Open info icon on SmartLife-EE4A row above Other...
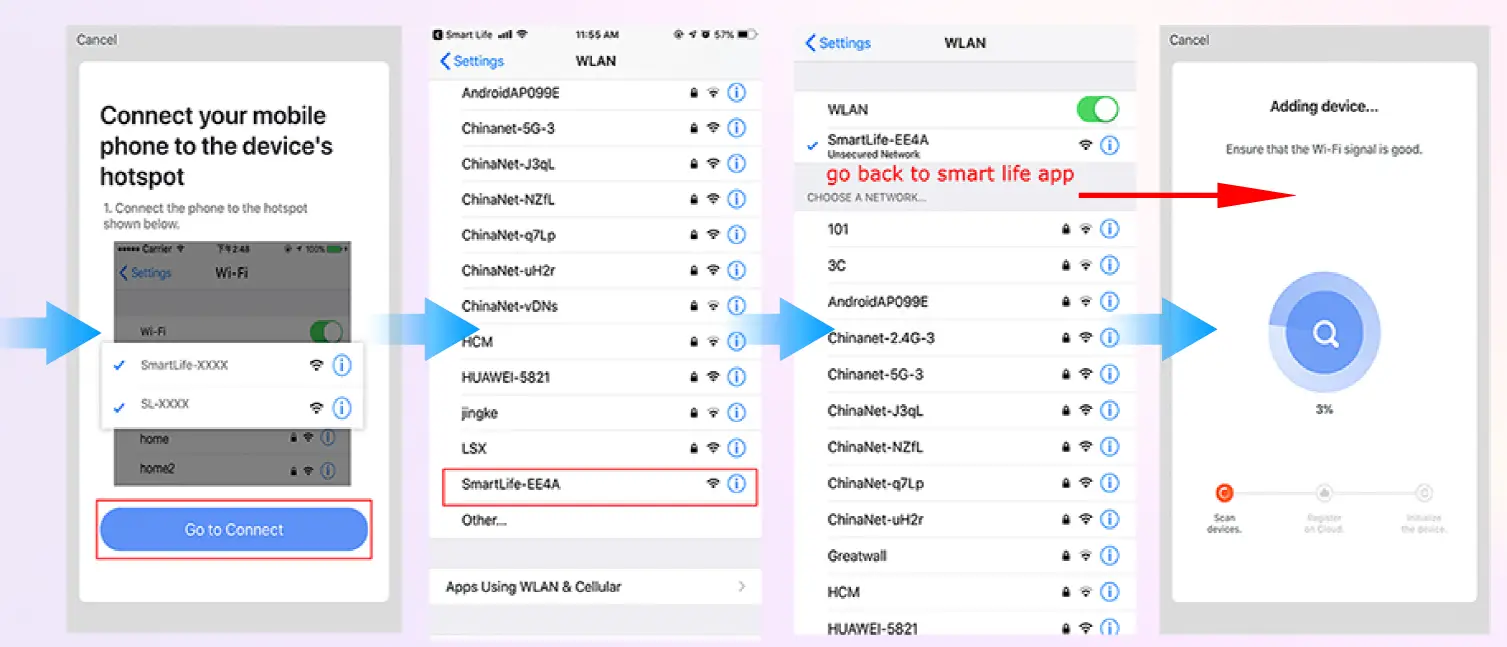The width and height of the screenshot is (1507, 647). [737, 484]
